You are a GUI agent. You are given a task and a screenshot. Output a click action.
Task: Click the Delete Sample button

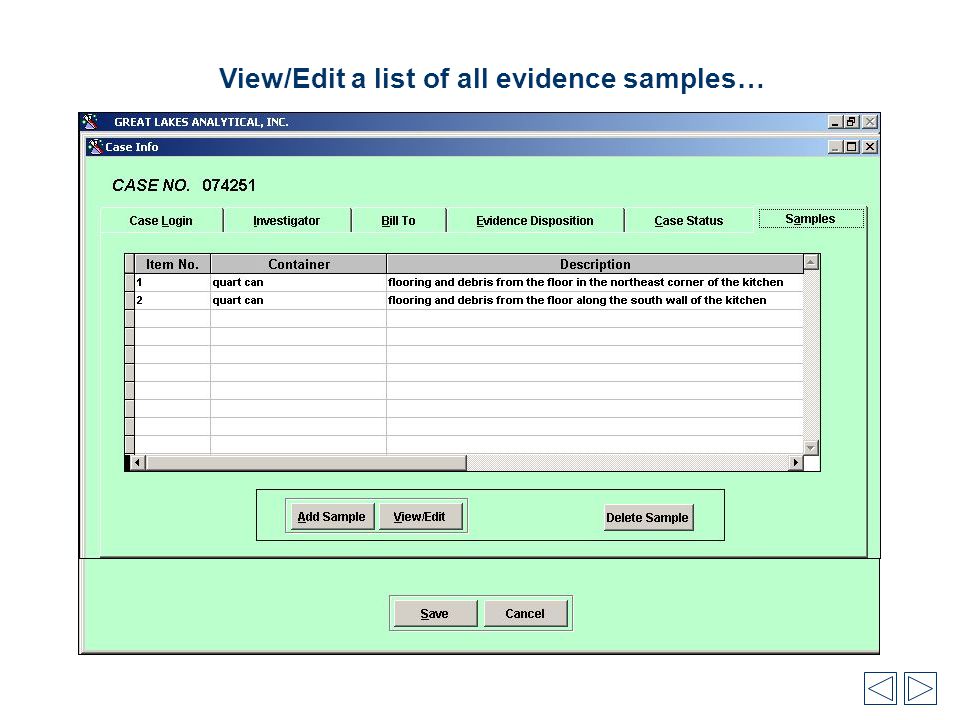point(648,517)
